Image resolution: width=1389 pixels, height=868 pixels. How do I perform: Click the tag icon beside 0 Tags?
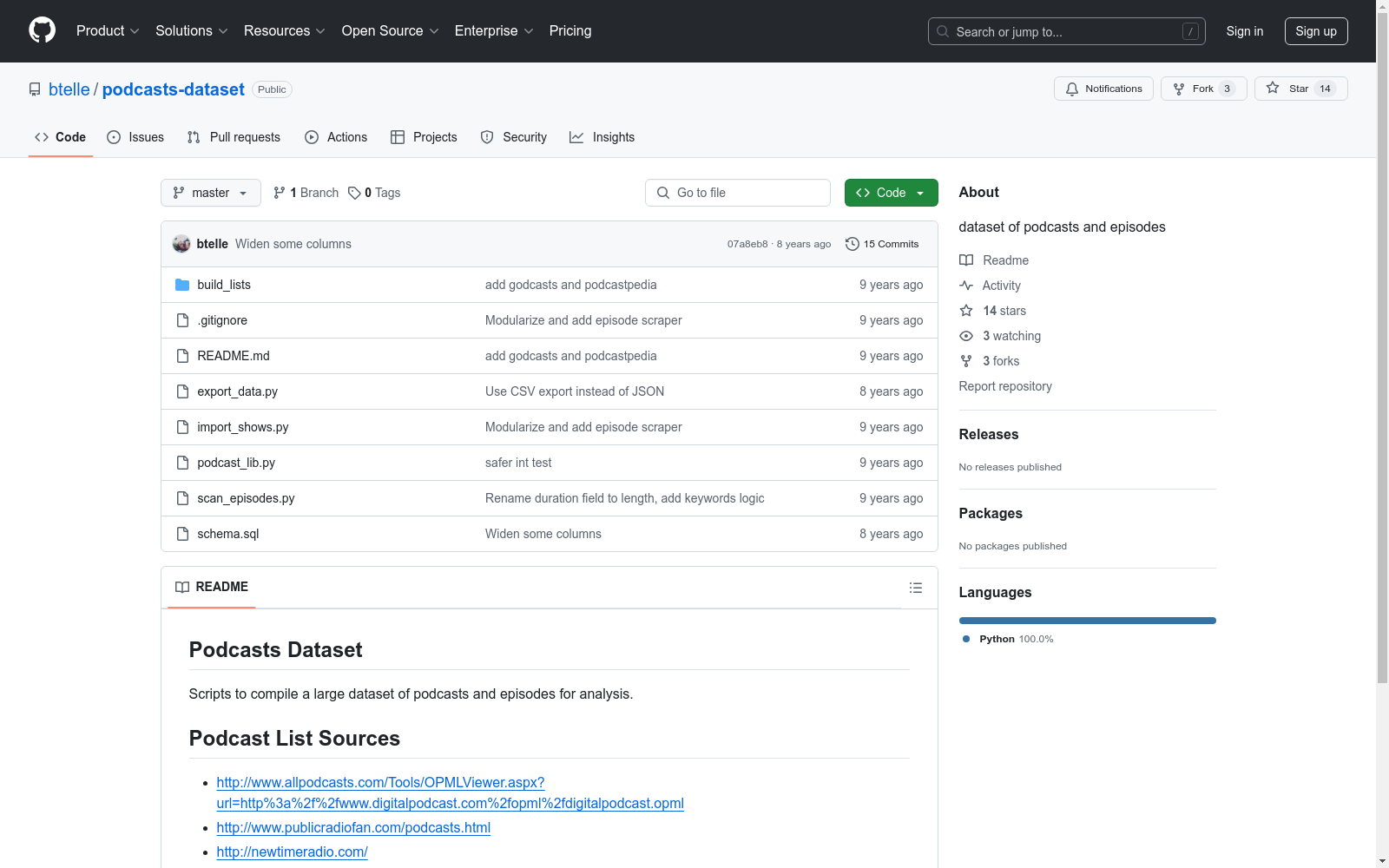354,193
